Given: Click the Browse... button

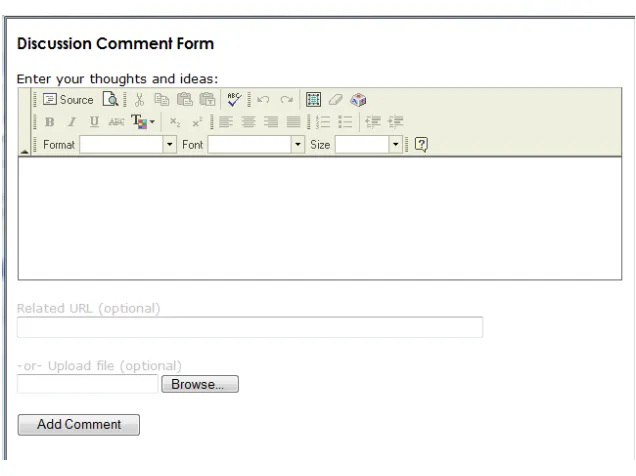Looking at the screenshot, I should click(200, 384).
